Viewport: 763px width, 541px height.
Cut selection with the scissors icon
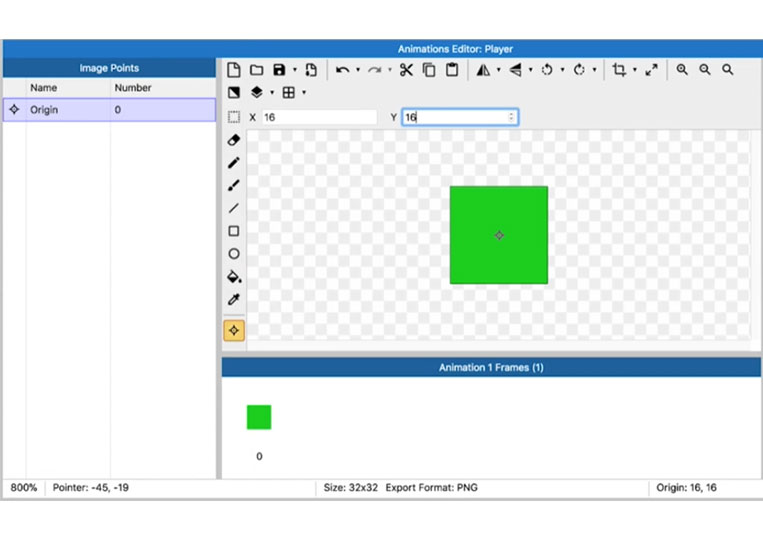click(x=406, y=70)
